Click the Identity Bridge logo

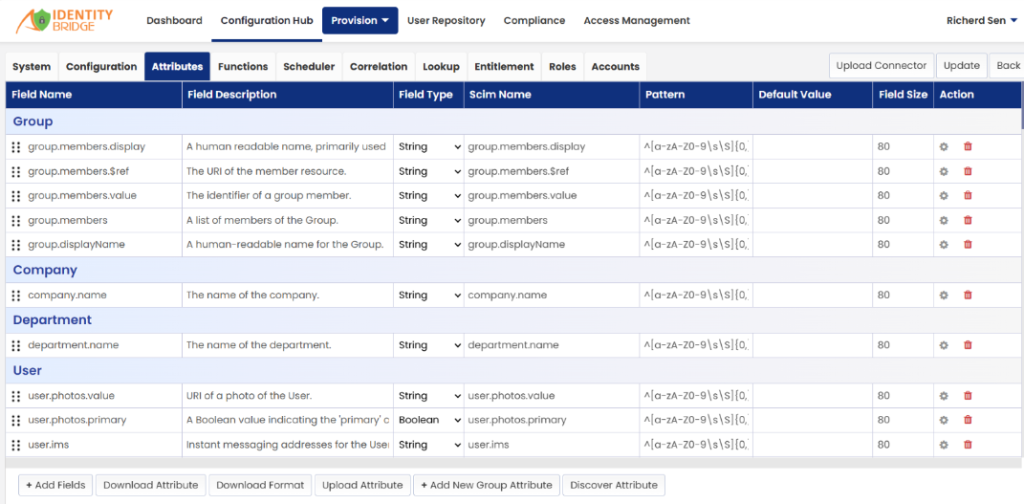(x=64, y=21)
